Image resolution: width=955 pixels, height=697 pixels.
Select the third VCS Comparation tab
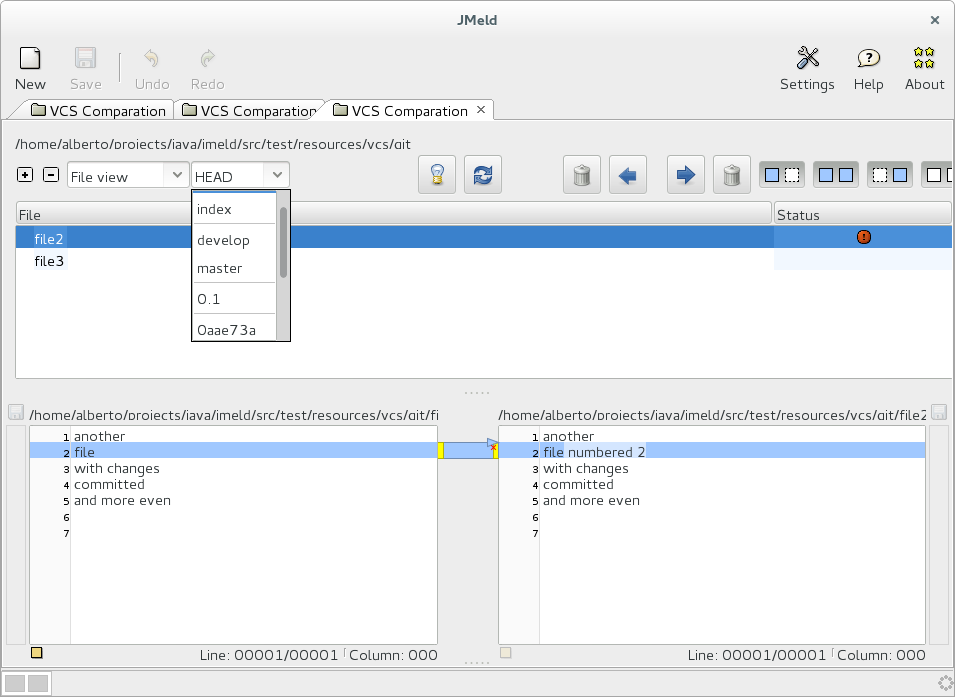coord(402,111)
